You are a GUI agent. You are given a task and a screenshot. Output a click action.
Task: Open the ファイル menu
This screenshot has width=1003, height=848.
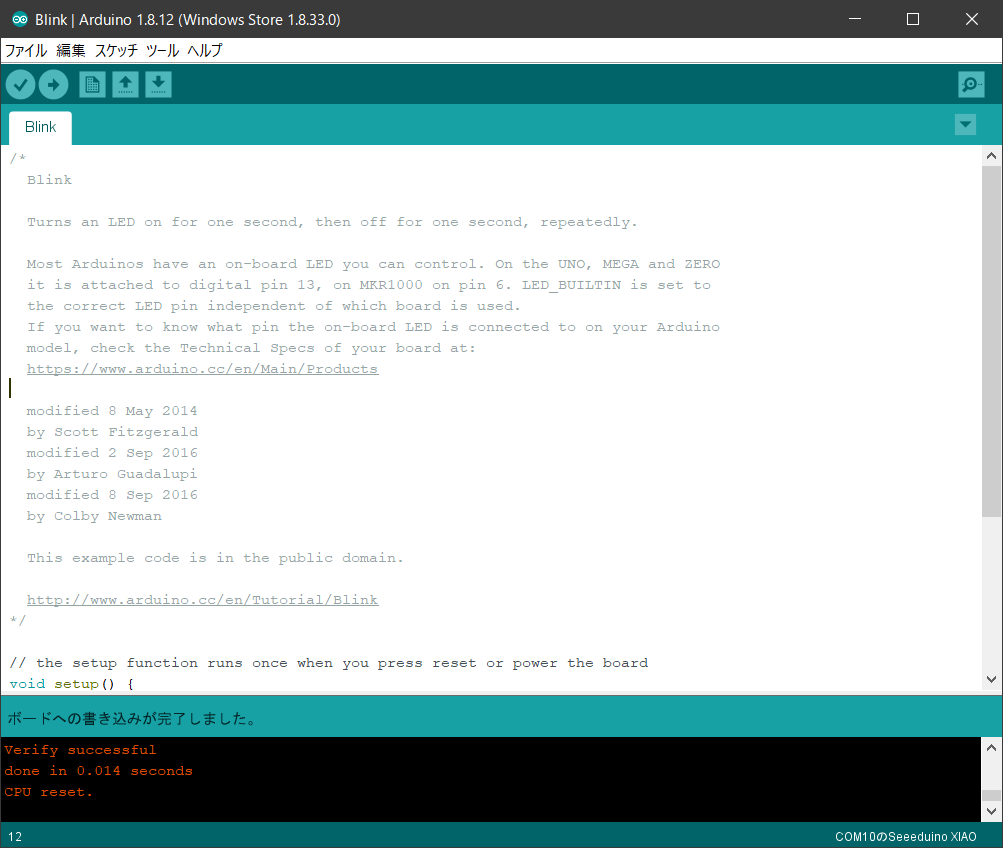(26, 51)
